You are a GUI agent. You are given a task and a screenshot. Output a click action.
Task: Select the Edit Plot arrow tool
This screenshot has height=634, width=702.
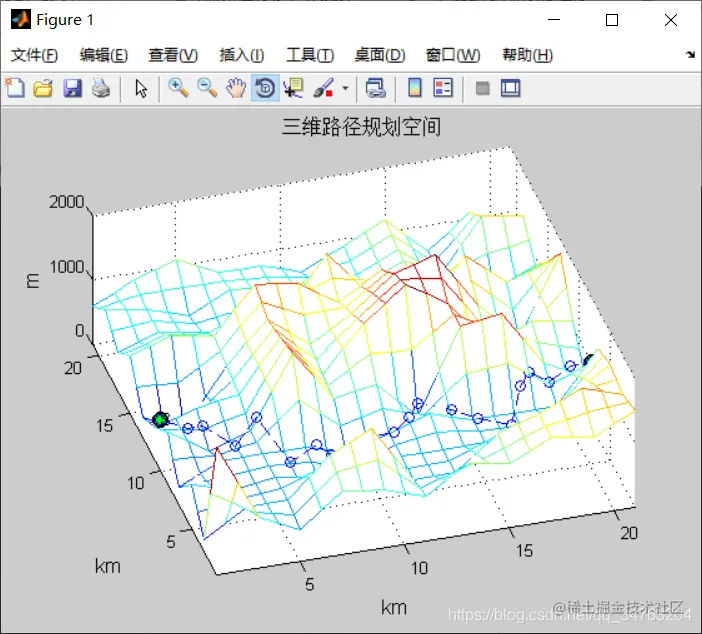141,88
